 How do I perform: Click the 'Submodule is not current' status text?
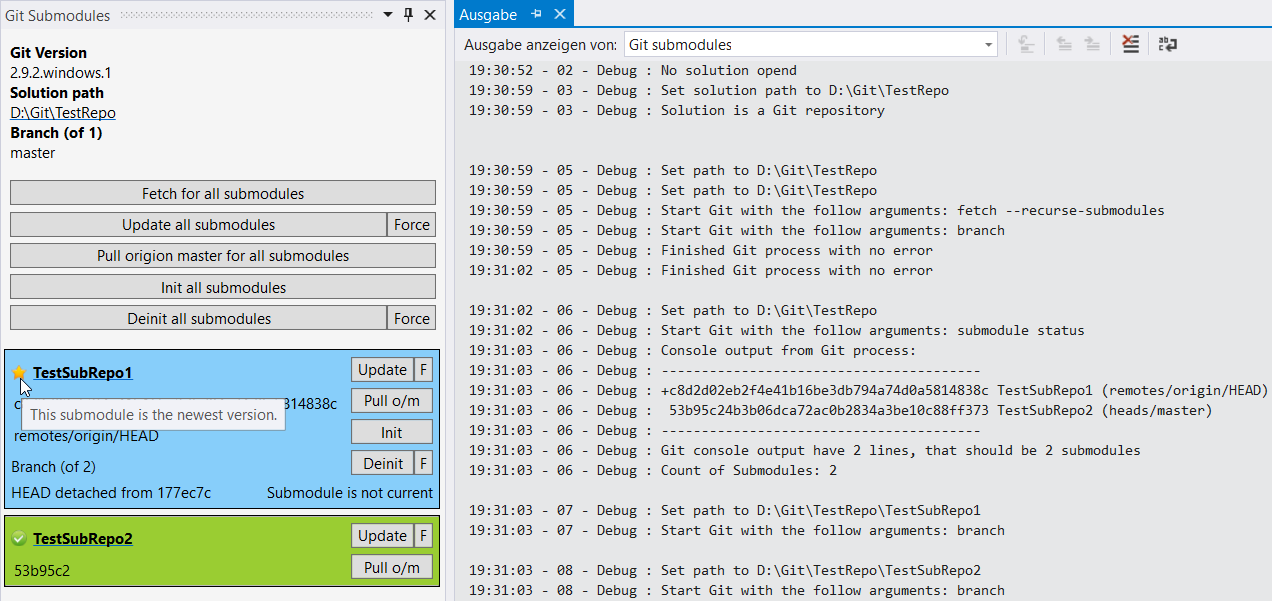350,492
